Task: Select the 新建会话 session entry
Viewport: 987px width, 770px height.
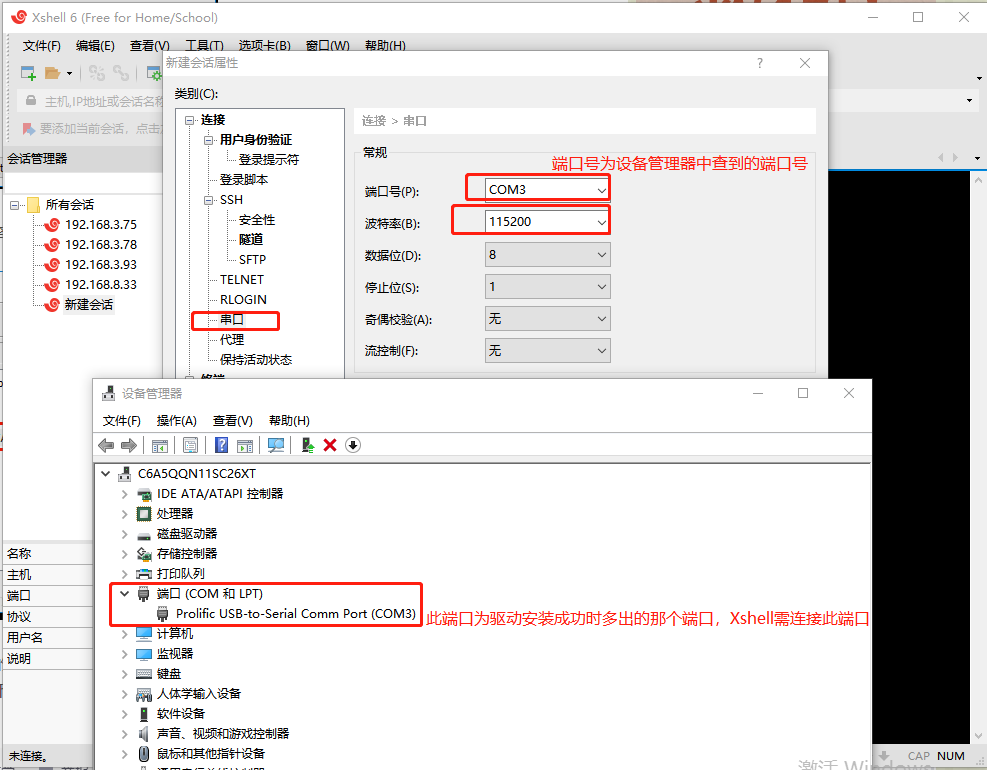Action: (x=89, y=305)
